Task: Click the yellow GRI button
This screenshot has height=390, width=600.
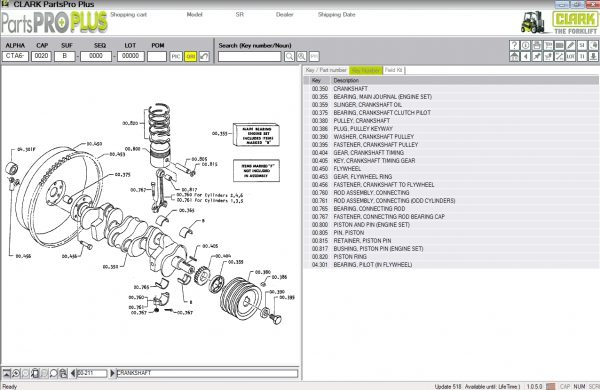Action: point(191,57)
